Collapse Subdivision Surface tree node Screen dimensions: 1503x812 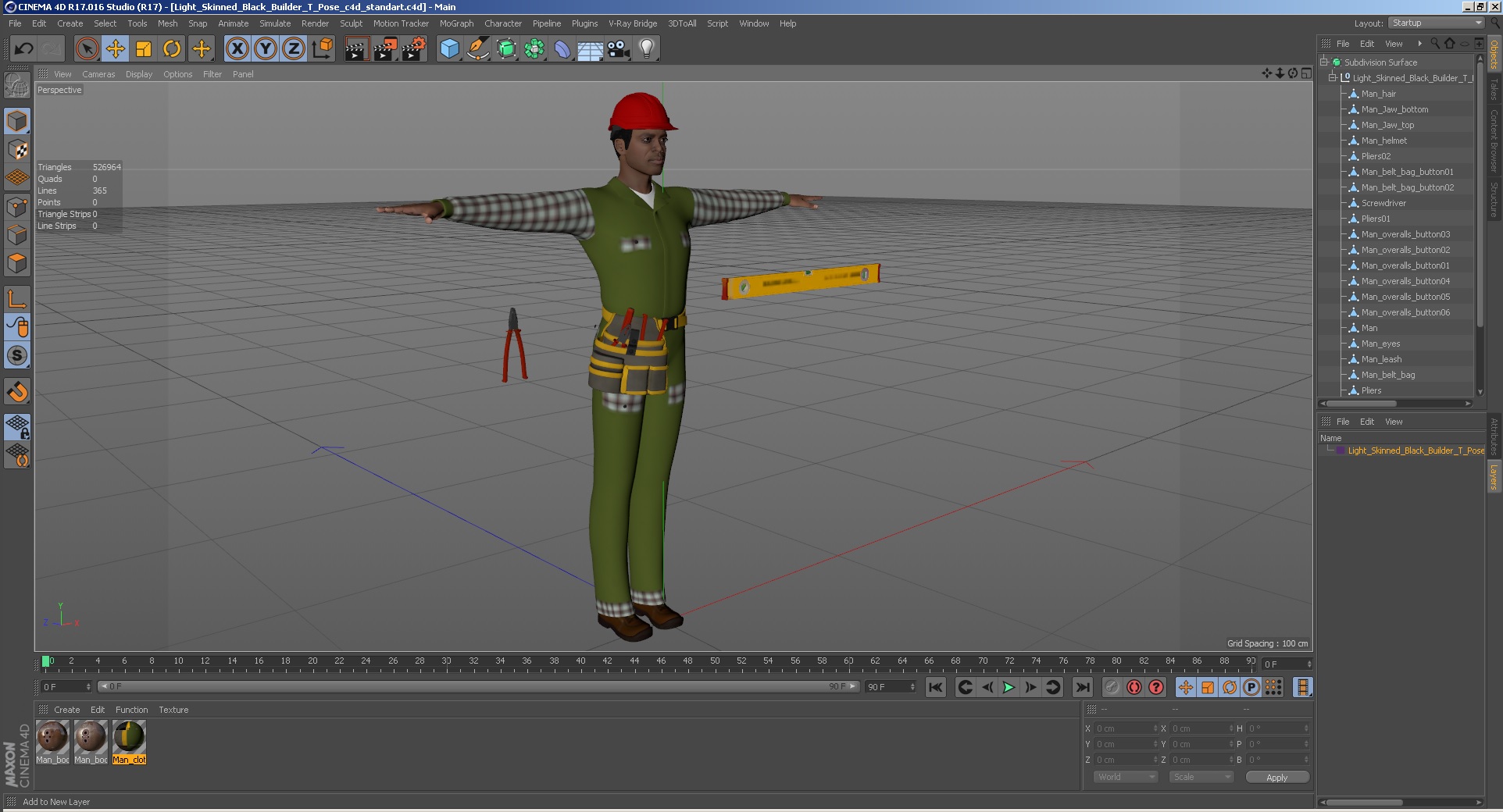(1325, 62)
